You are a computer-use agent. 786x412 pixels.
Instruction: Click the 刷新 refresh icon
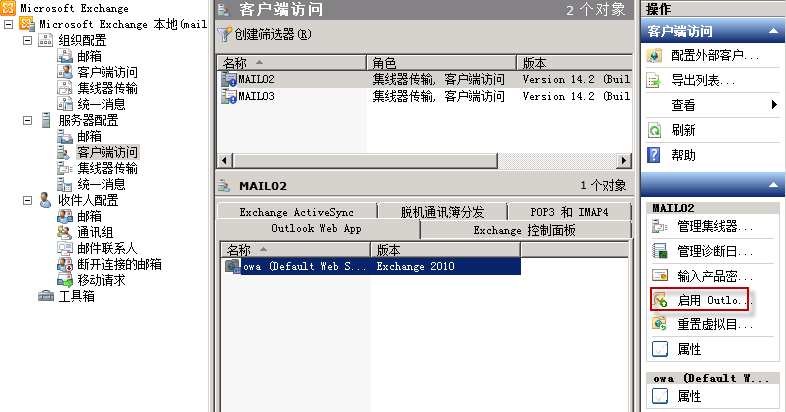coord(654,130)
